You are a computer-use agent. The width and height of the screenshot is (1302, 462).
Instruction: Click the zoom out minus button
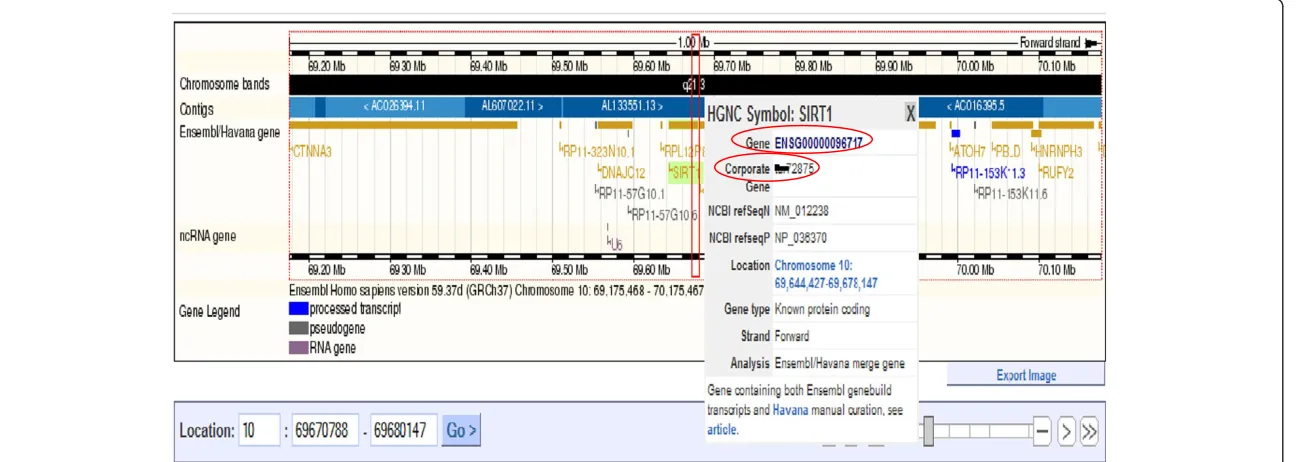(1042, 432)
